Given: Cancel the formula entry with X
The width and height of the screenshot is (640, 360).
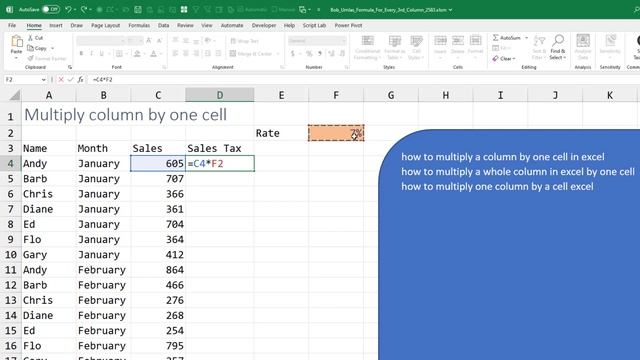Looking at the screenshot, I should (x=61, y=80).
